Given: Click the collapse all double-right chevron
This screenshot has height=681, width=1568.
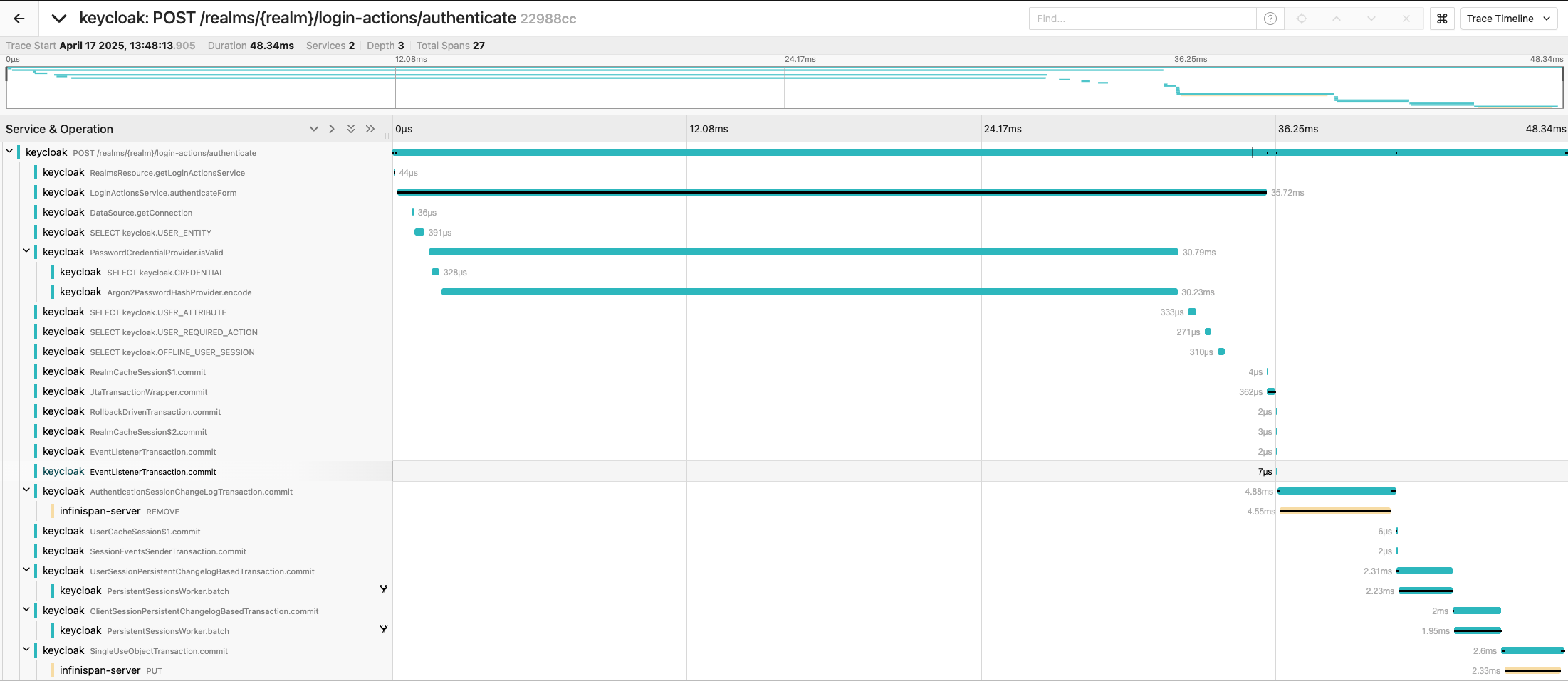Looking at the screenshot, I should [x=370, y=129].
